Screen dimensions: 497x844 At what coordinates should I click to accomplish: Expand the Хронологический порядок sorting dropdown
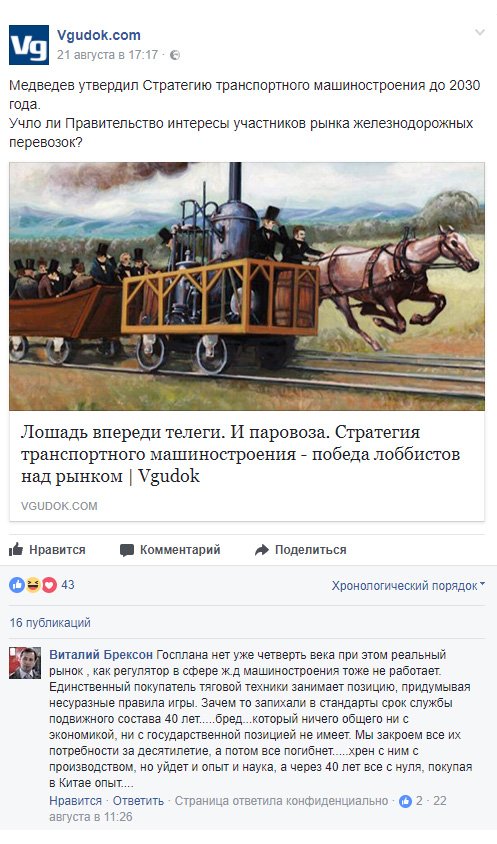pos(408,586)
